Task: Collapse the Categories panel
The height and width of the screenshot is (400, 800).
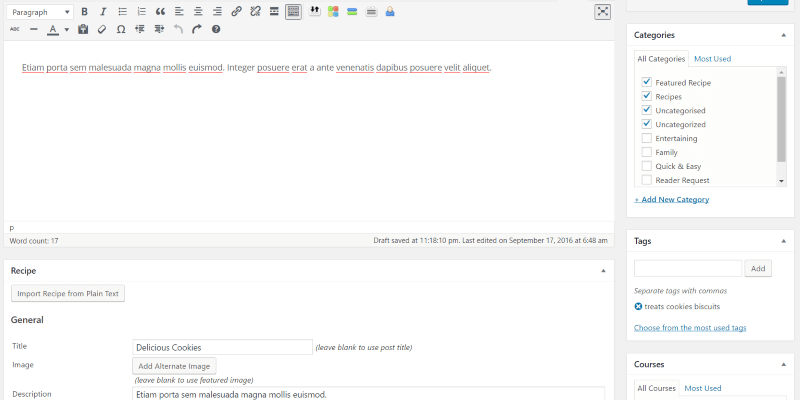Action: click(783, 35)
